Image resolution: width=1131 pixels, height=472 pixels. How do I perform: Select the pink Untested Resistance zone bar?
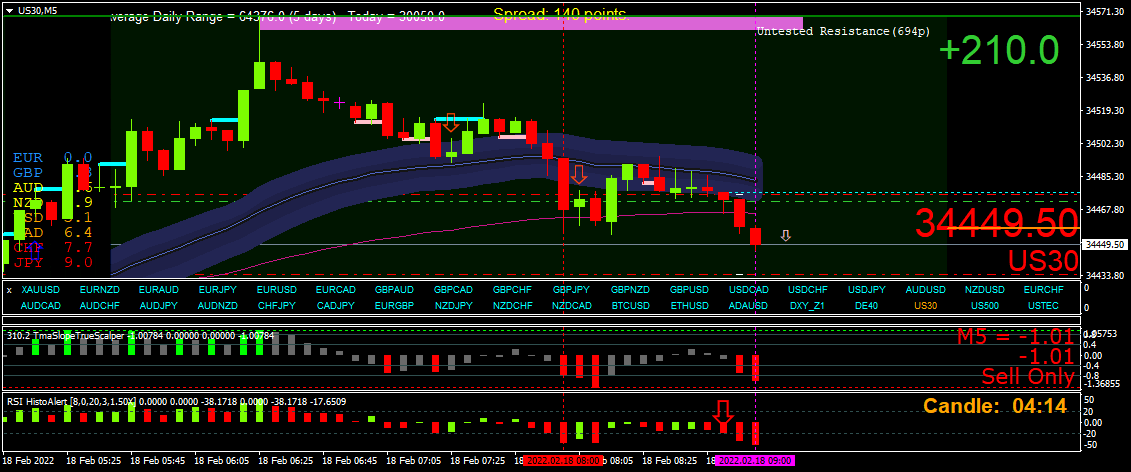coord(532,23)
